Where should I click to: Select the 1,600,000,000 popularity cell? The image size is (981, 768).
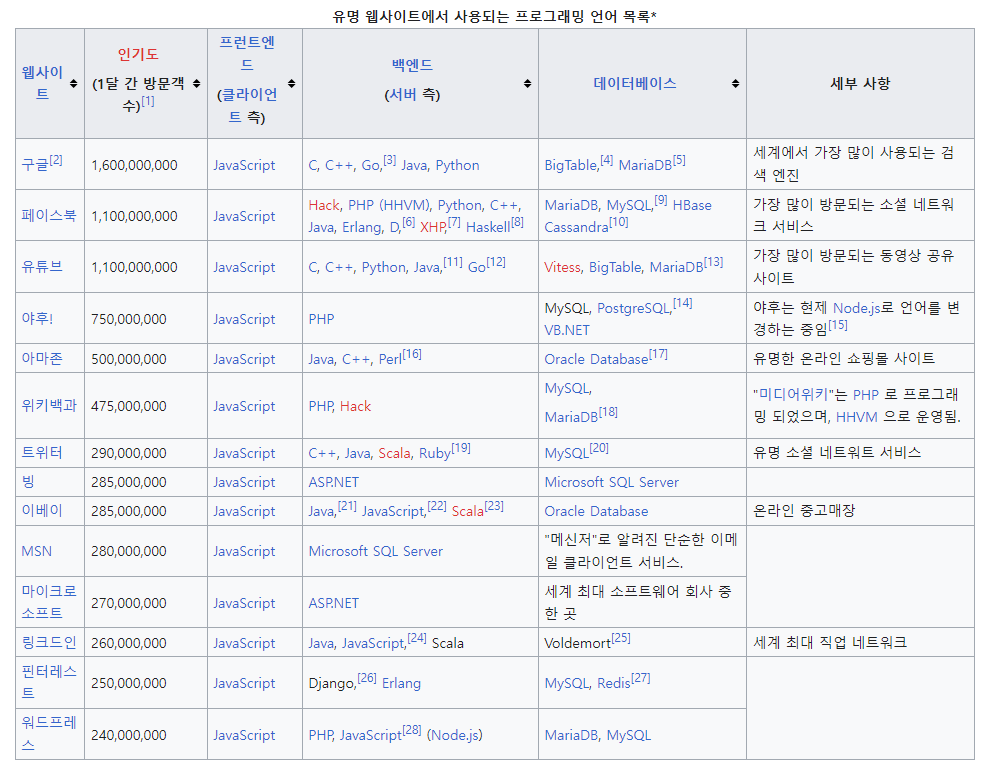134,165
